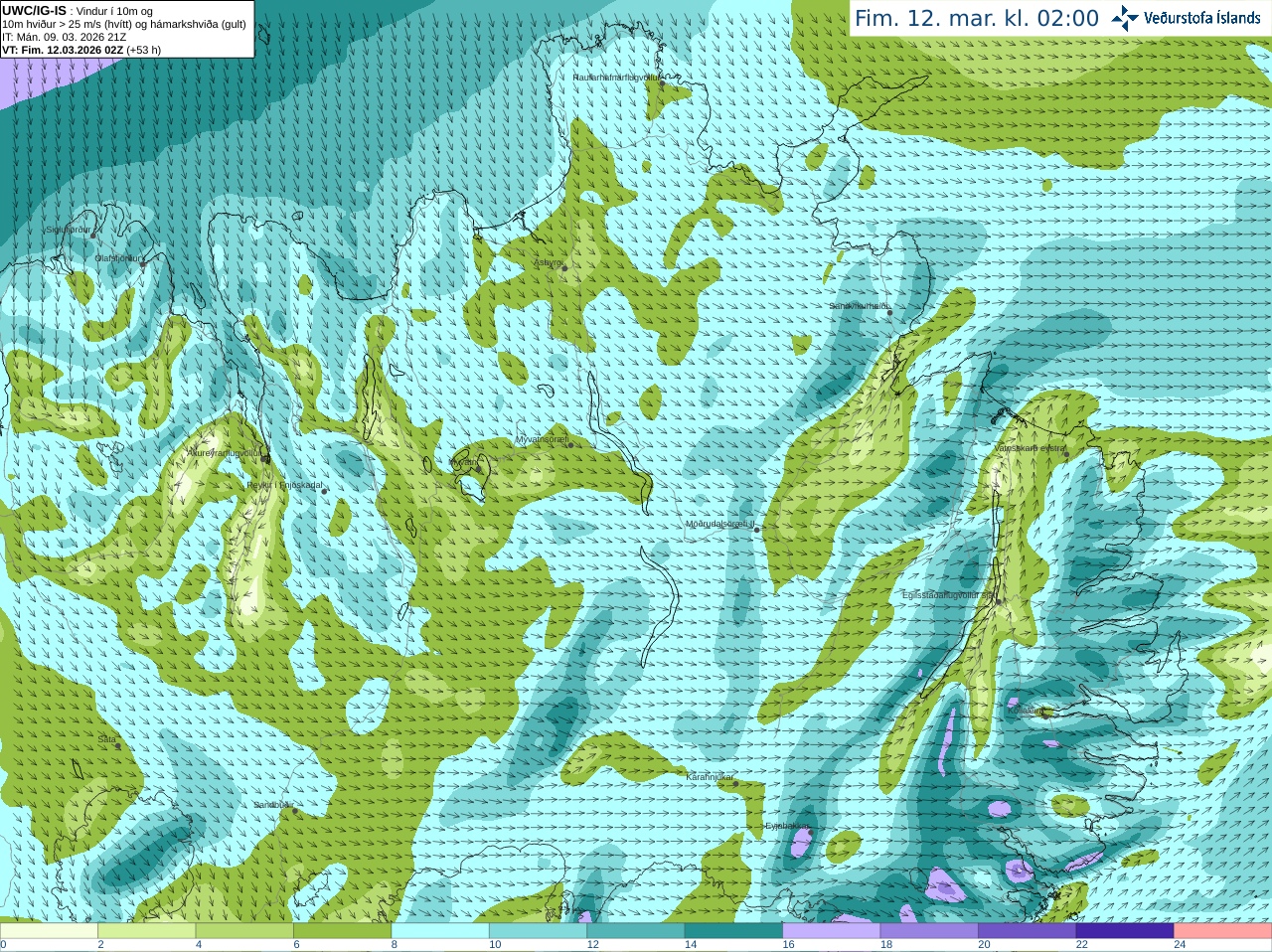Screen dimensions: 1272x952
Task: Click the gust description line '10m hviður > 25 m/s'
Action: coord(124,24)
